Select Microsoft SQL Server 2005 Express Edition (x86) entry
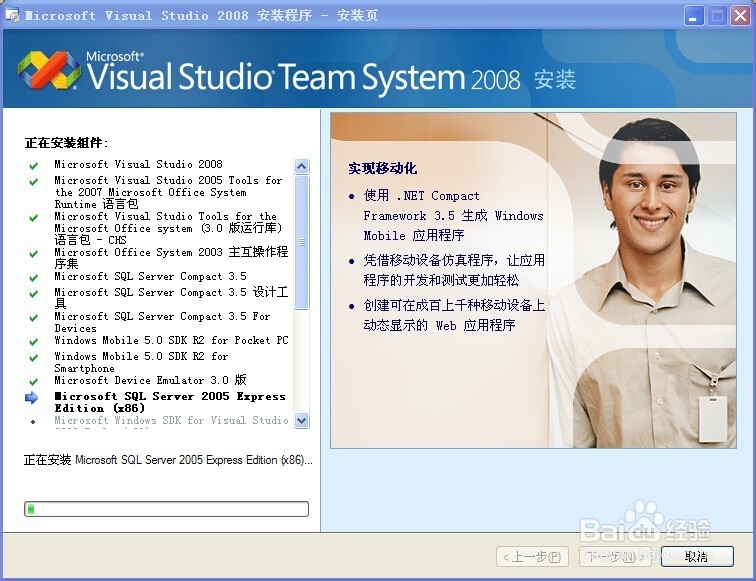This screenshot has width=756, height=581. pyautogui.click(x=170, y=402)
